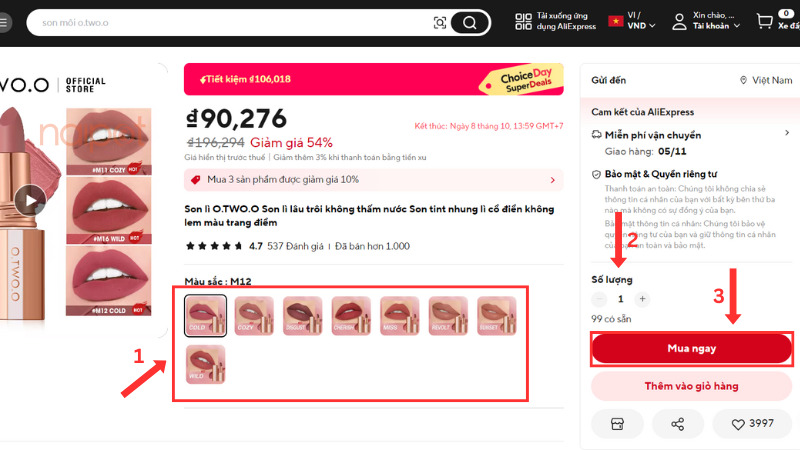800x450 pixels.
Task: Click the QR code app download icon
Action: point(523,21)
